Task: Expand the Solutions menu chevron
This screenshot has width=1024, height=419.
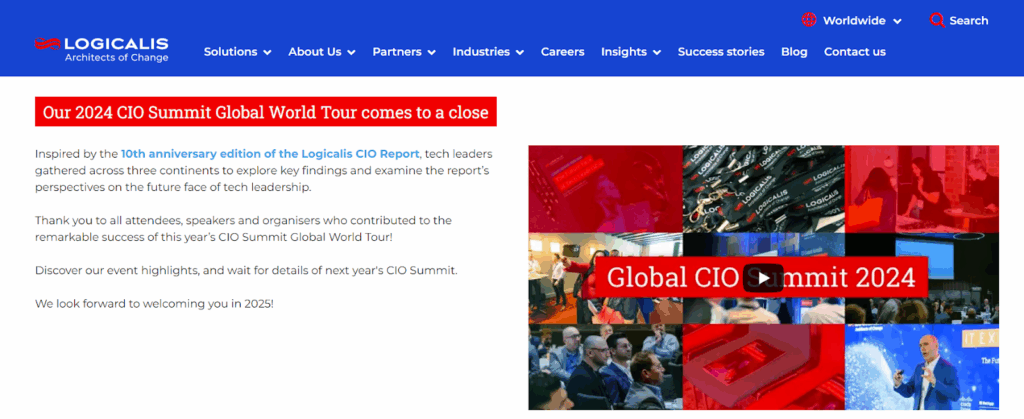Action: coord(267,53)
